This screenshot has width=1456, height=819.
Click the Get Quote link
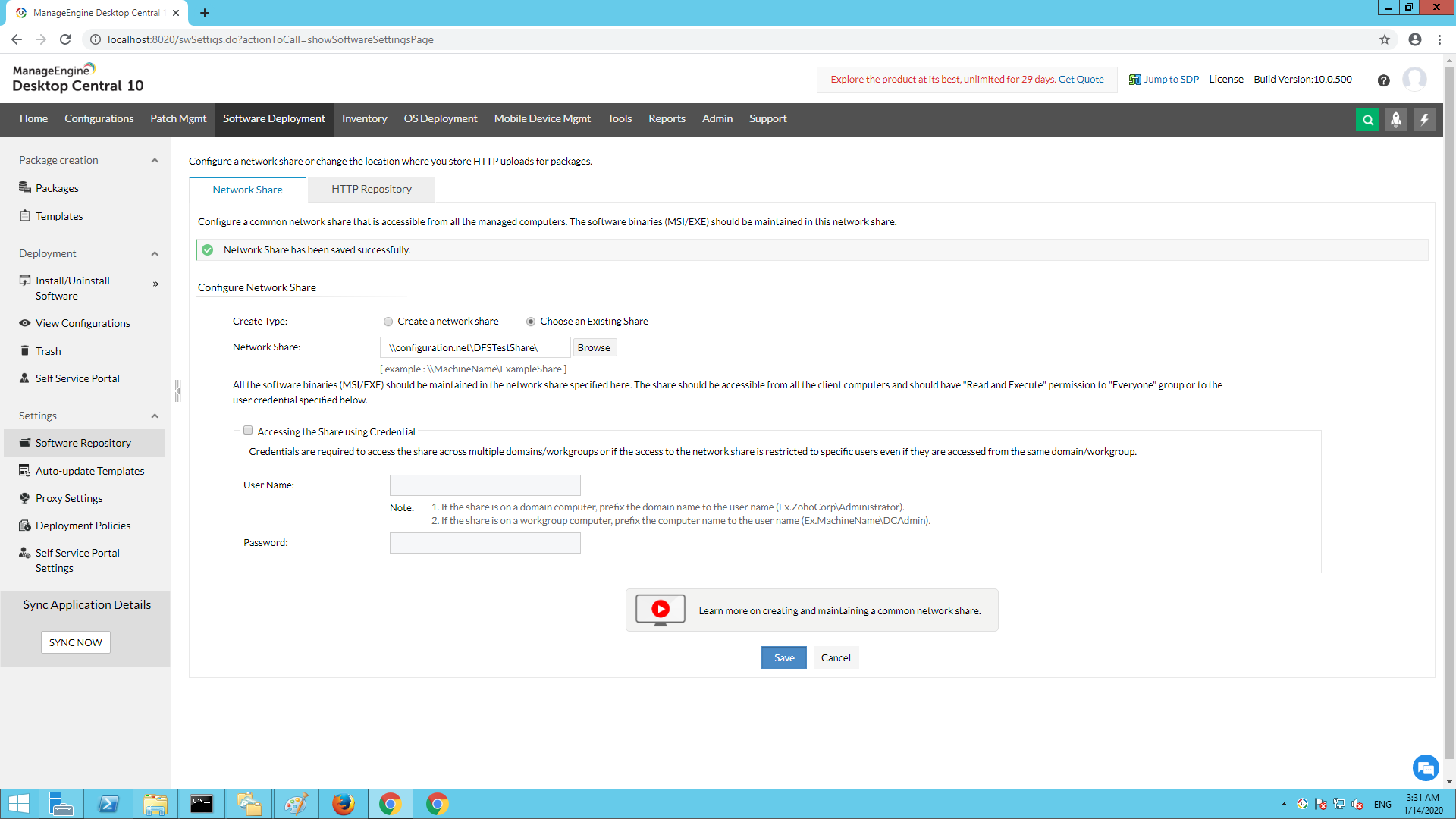(1081, 79)
